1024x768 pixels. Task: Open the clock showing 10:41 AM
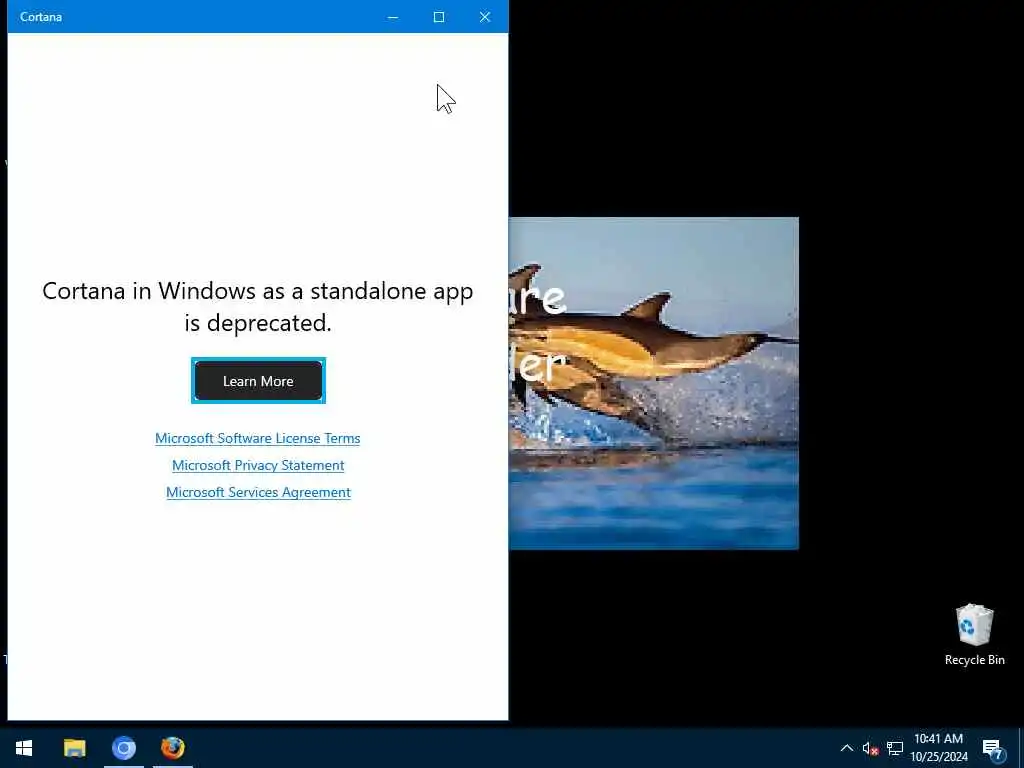[x=938, y=748]
